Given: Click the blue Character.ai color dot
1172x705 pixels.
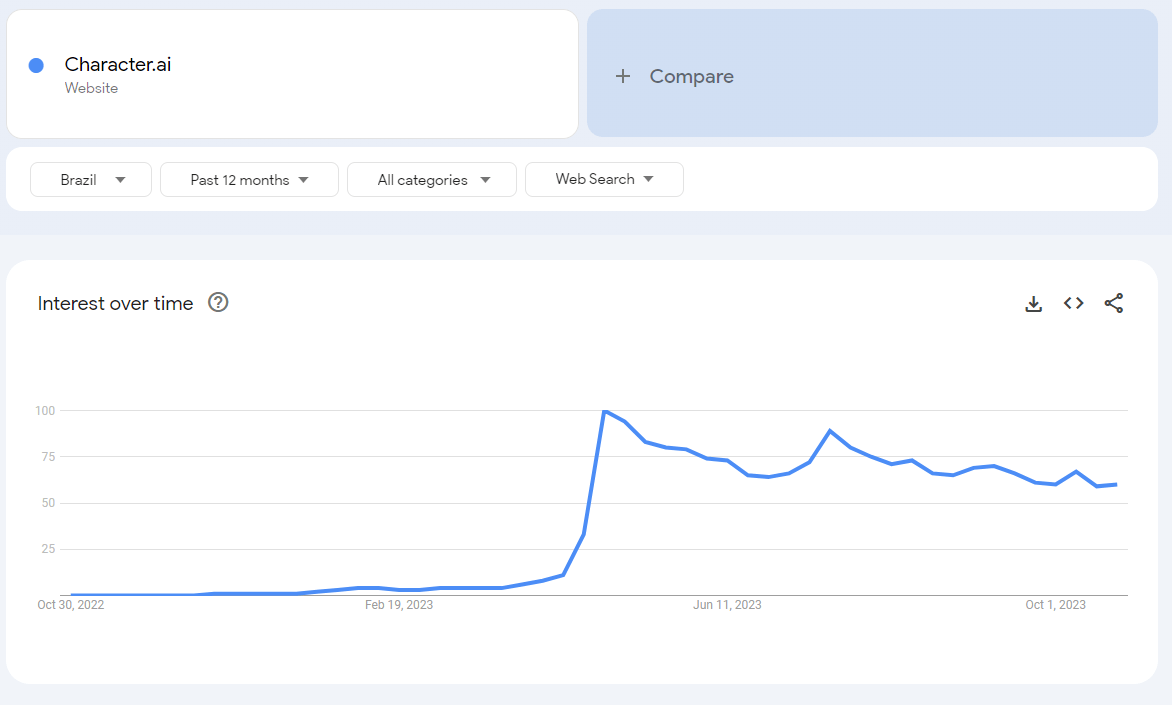Looking at the screenshot, I should click(36, 65).
